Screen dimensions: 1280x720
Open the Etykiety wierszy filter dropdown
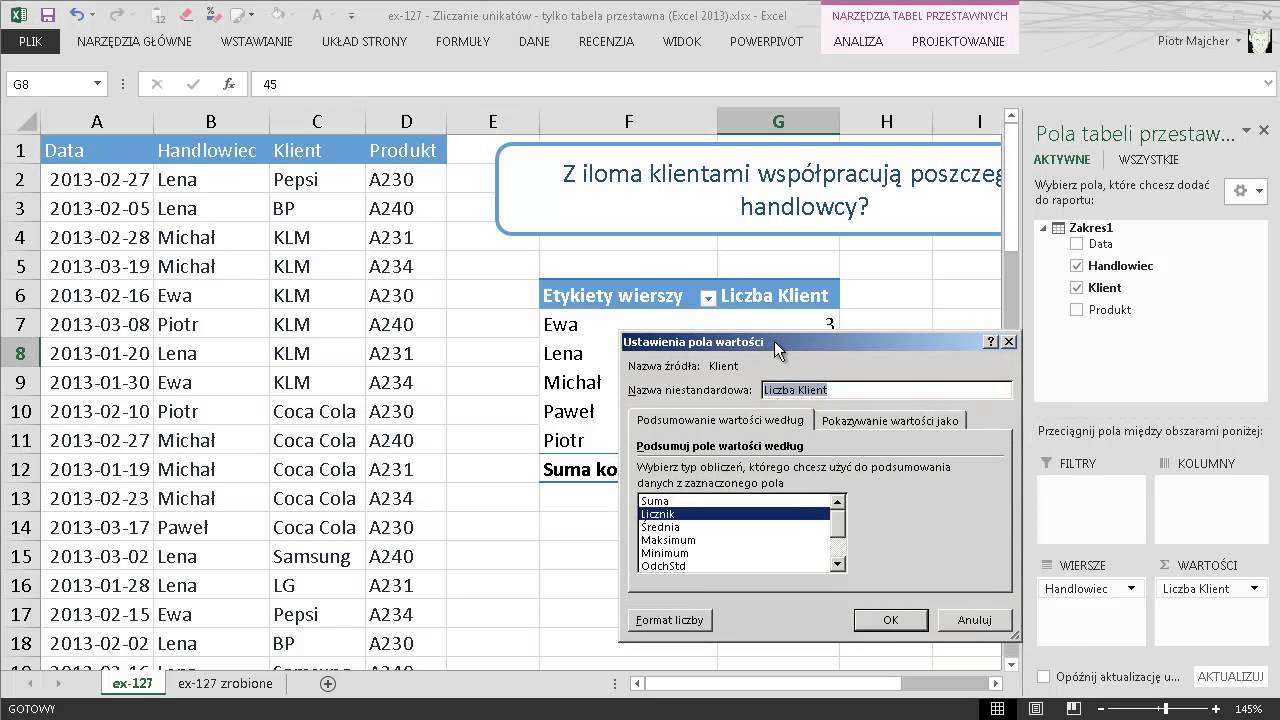pos(708,297)
